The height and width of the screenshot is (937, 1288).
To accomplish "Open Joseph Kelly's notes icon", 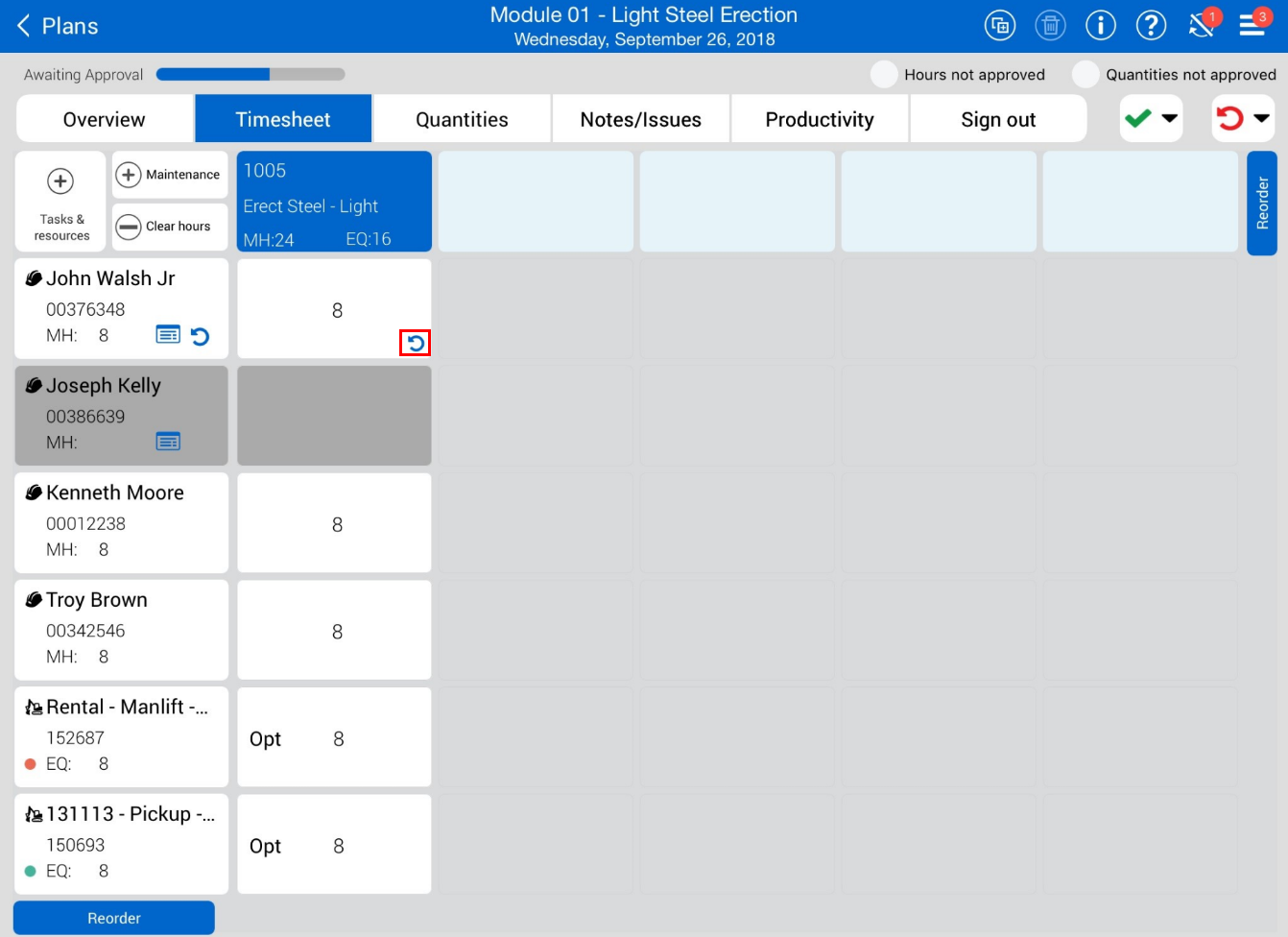I will 168,442.
